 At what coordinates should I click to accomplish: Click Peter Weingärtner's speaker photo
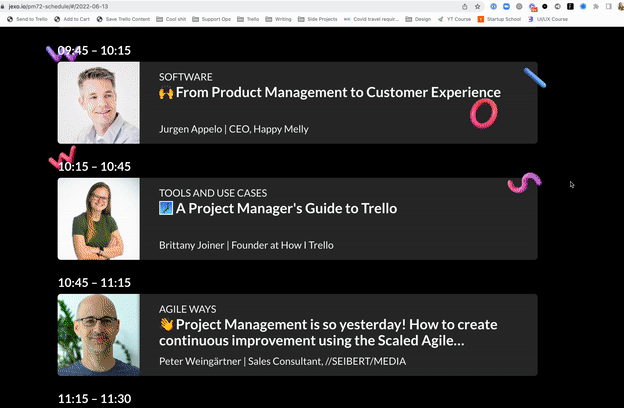pos(99,335)
